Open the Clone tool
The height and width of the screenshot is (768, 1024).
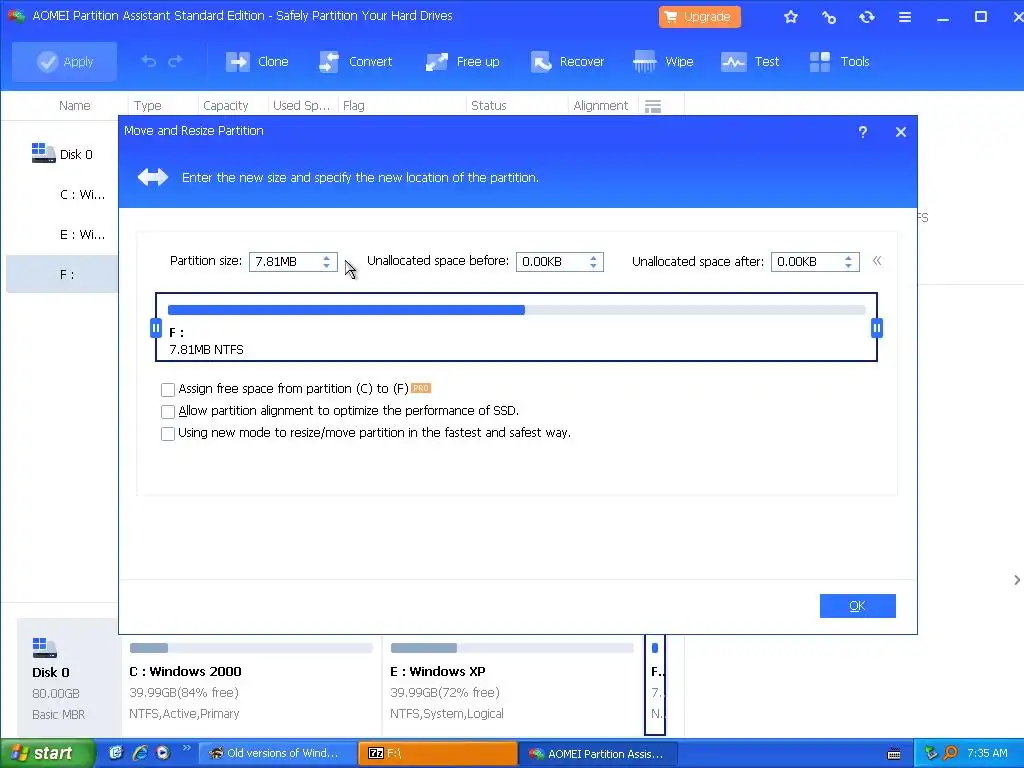pyautogui.click(x=257, y=61)
